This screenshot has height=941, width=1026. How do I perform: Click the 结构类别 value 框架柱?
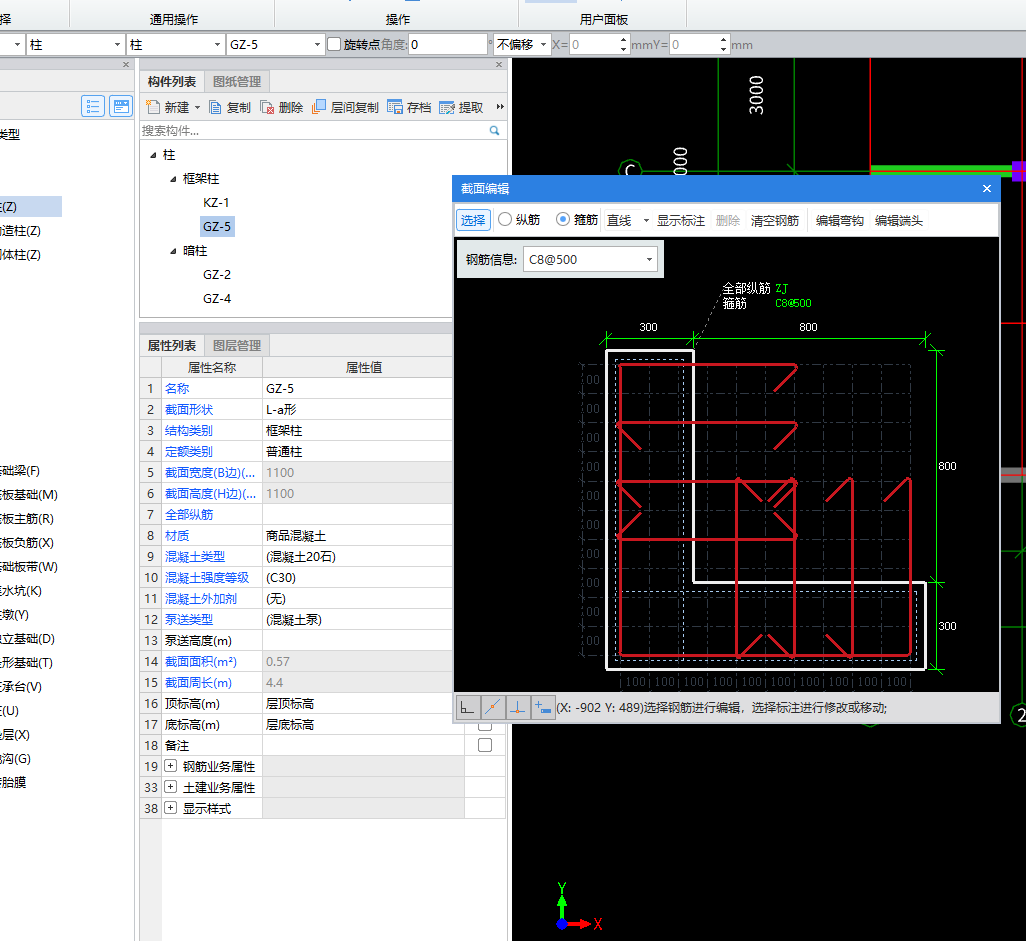[x=357, y=431]
